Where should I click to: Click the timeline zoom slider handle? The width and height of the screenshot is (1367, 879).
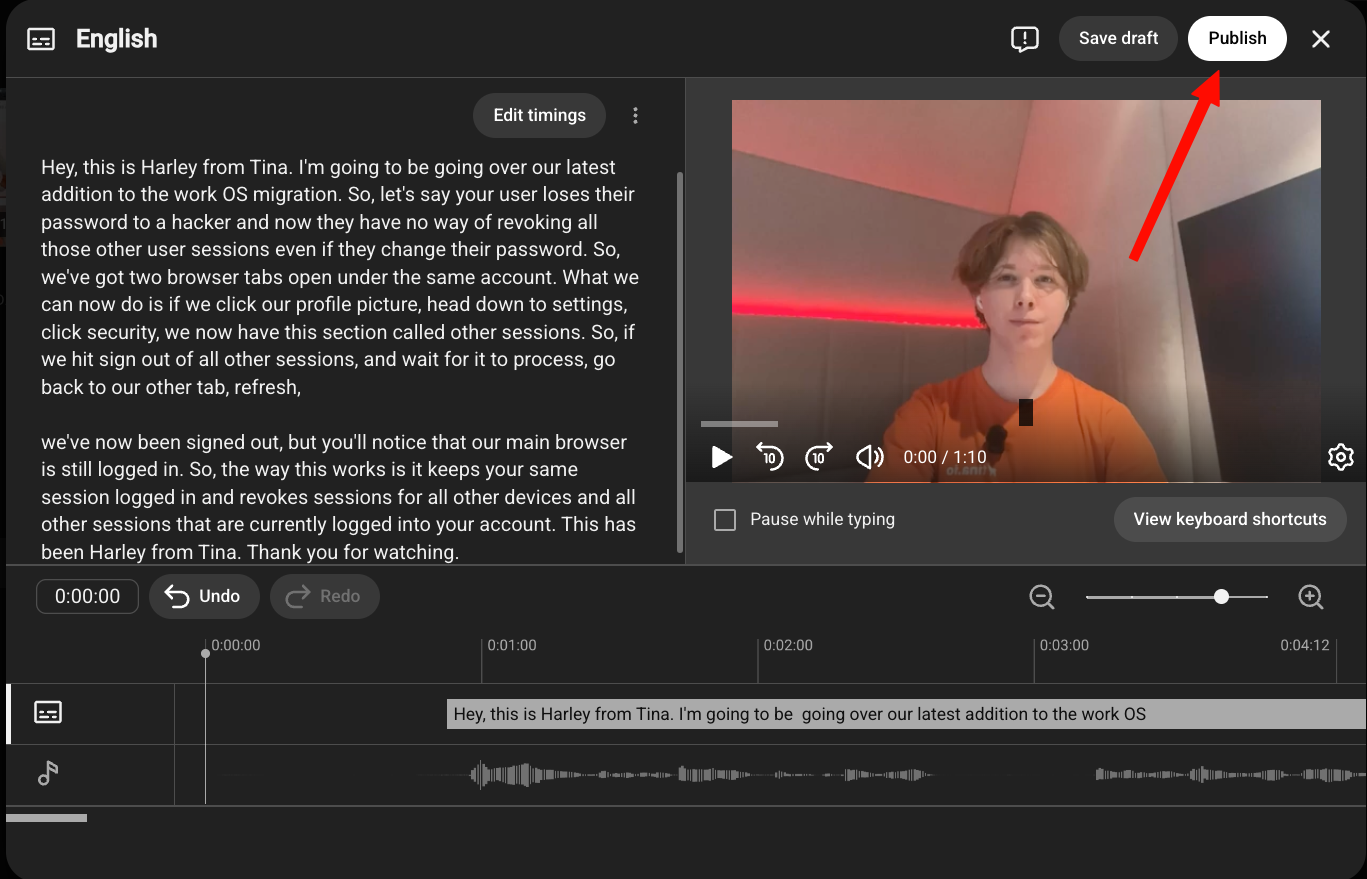(x=1221, y=596)
